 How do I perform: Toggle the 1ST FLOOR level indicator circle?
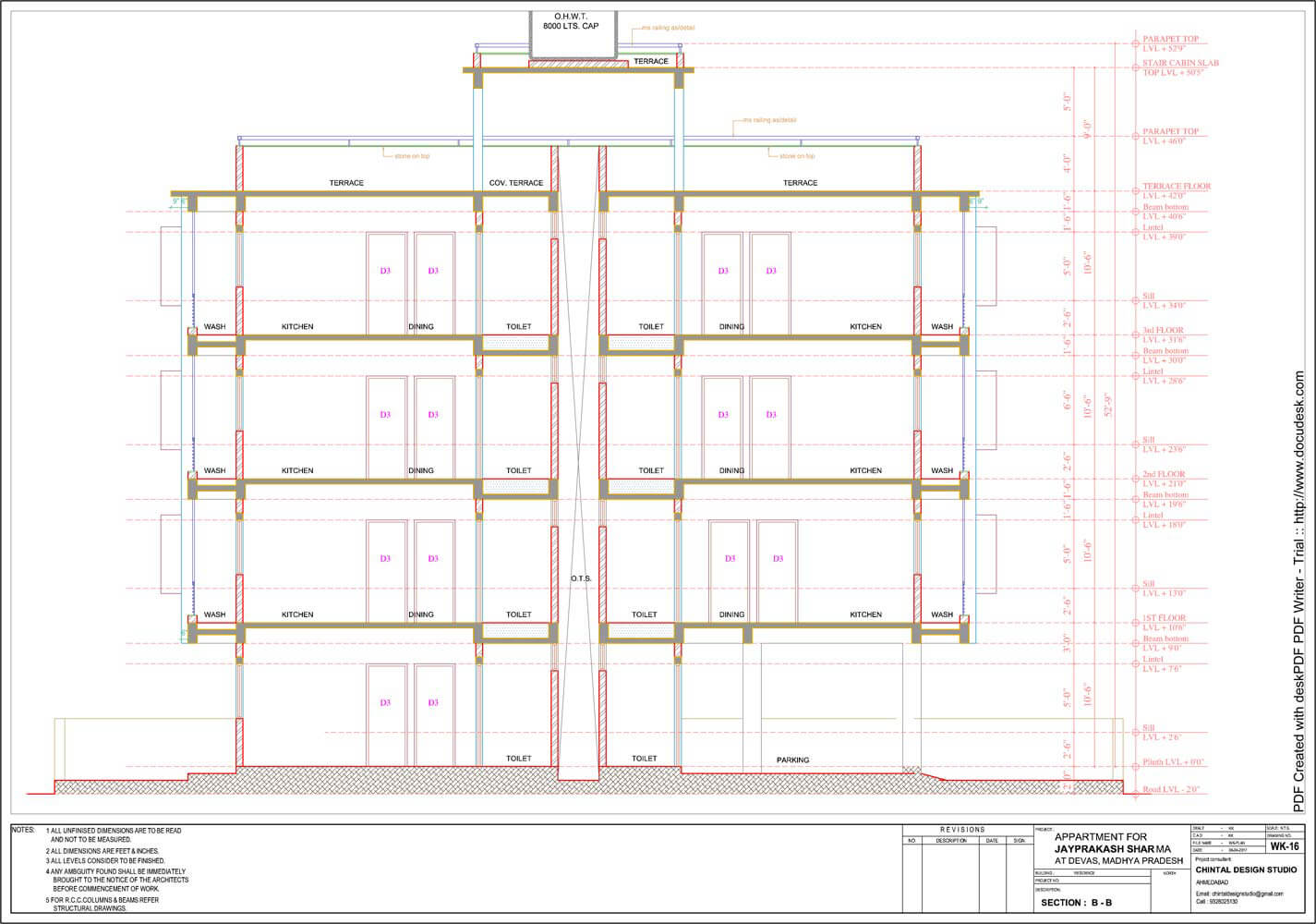click(1135, 621)
